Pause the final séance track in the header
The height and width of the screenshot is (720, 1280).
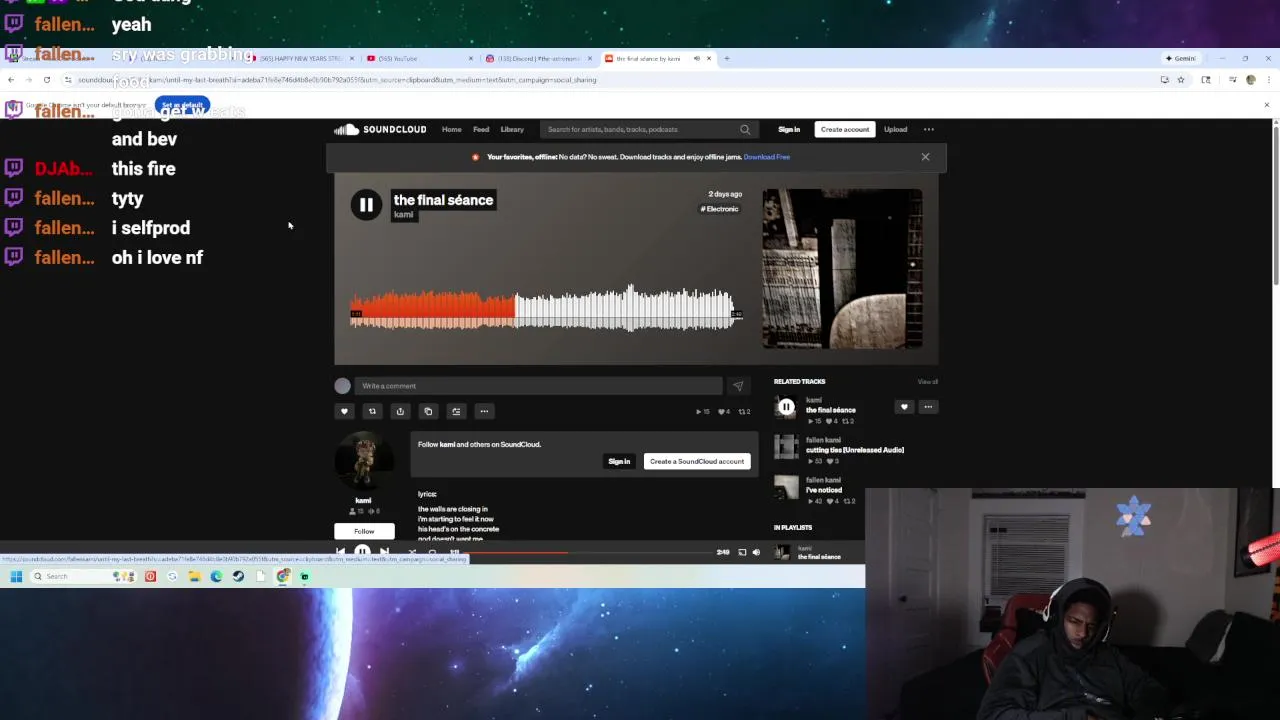pos(366,205)
